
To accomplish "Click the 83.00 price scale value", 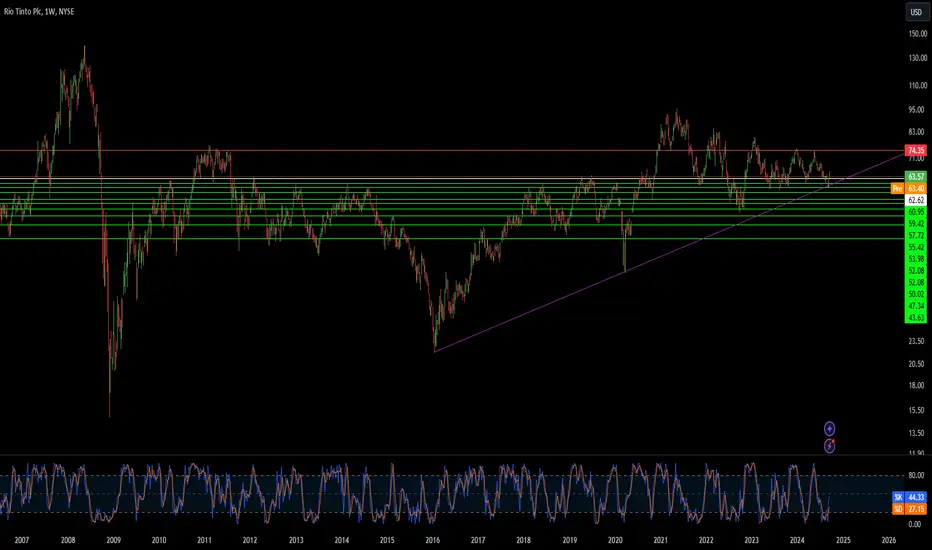I will (x=916, y=132).
